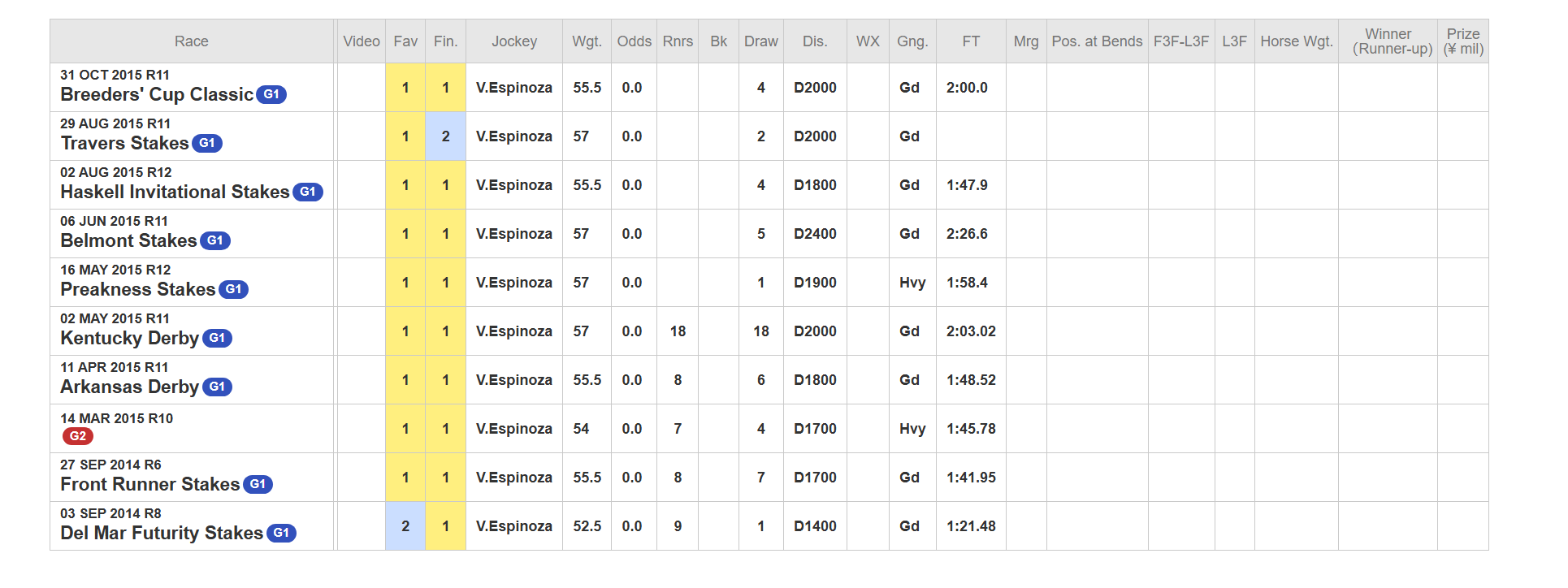Image resolution: width=1568 pixels, height=588 pixels.
Task: Select the date text '29 AUG 2015 R11'
Action: [115, 123]
